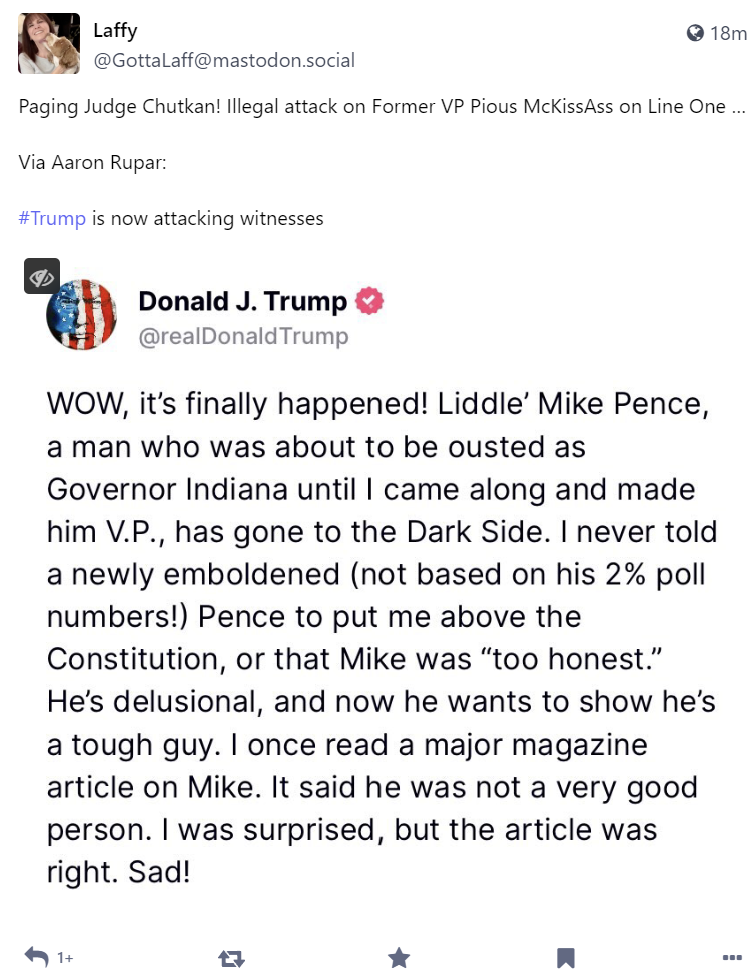
Task: Click the globe public visibility icon
Action: click(x=695, y=33)
